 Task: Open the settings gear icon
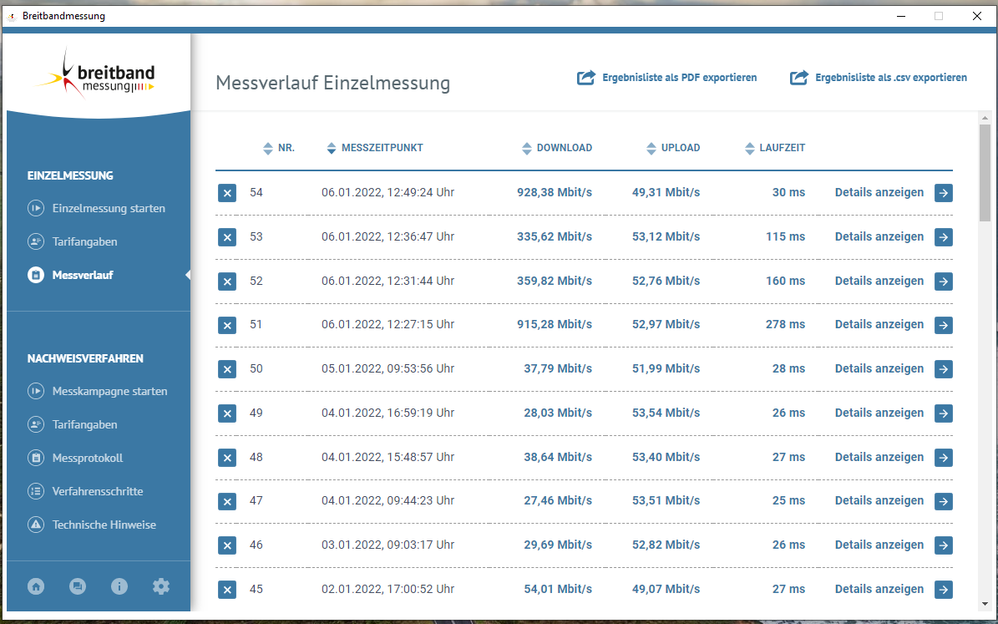pyautogui.click(x=161, y=586)
